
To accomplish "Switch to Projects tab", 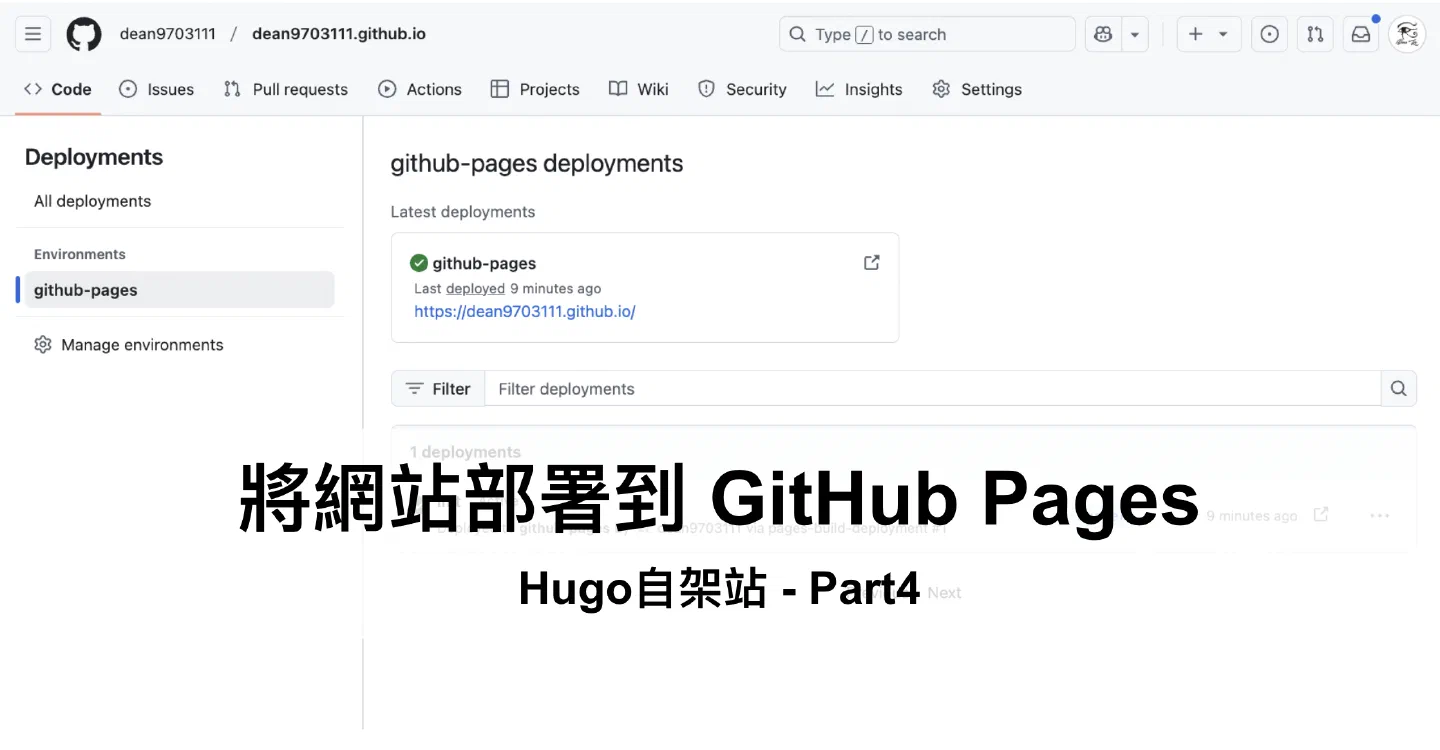I will (535, 89).
